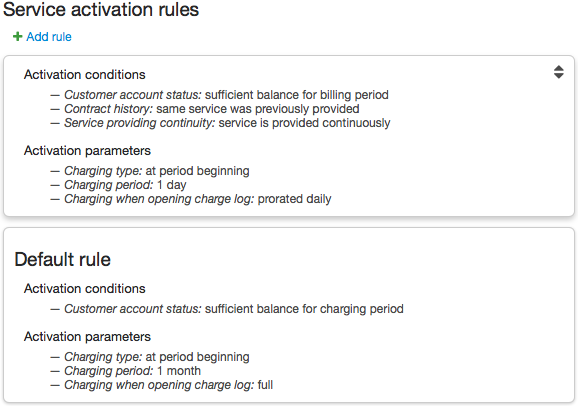Click the first rule's Activation parameters heading

point(87,150)
